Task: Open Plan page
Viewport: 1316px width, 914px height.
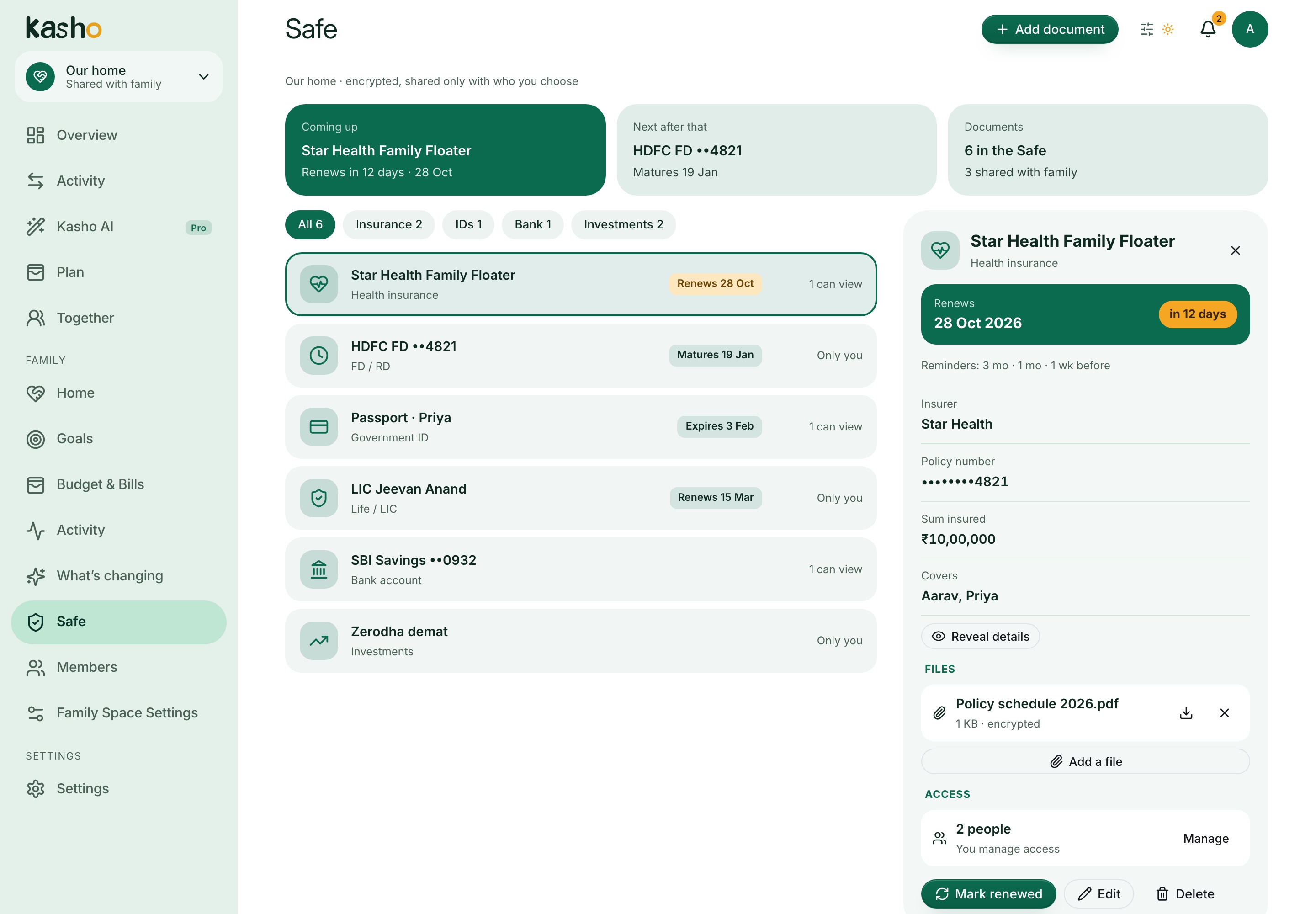Action: tap(118, 272)
